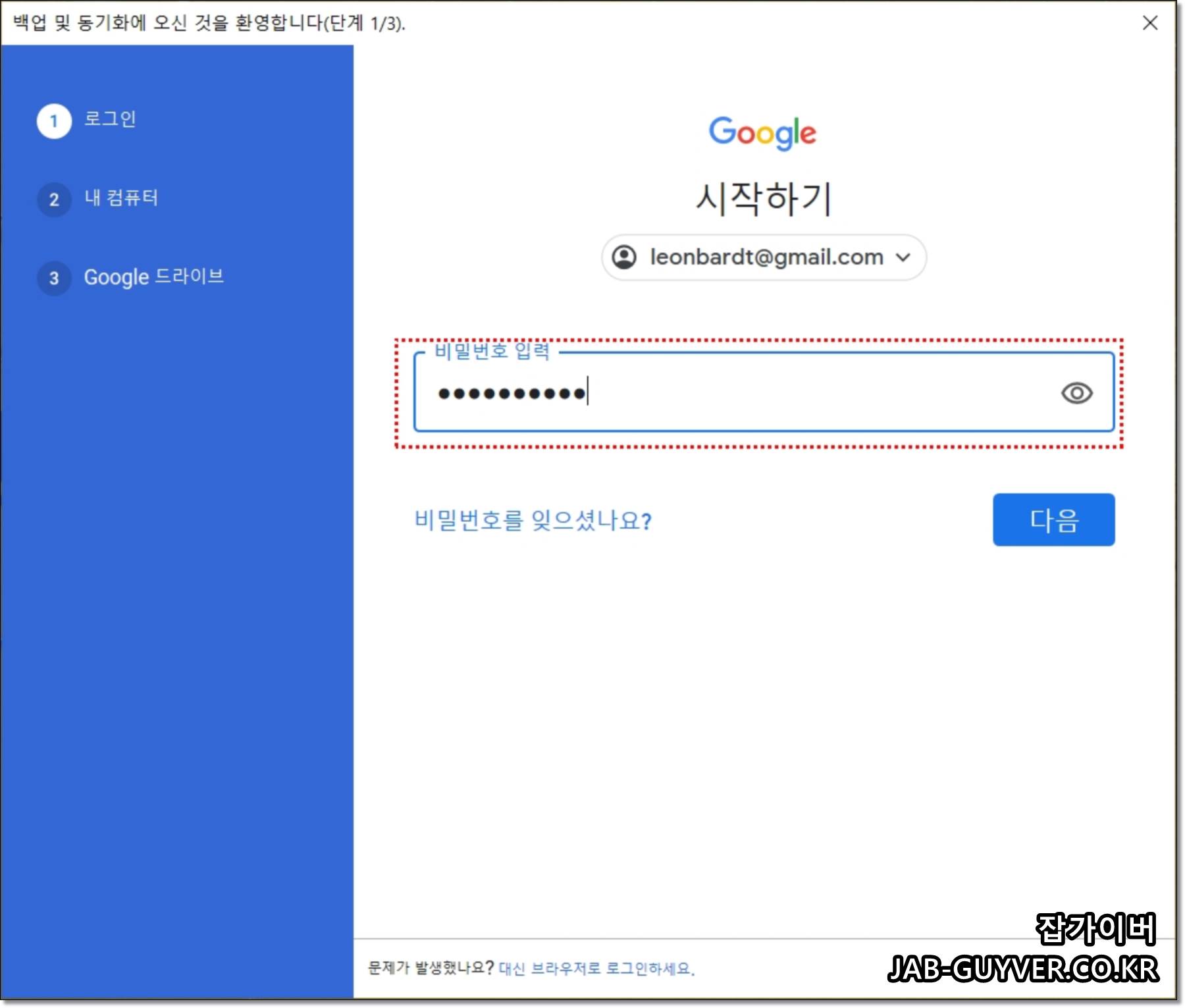Select step 2 내 컴퓨터 in the sidebar

97,199
